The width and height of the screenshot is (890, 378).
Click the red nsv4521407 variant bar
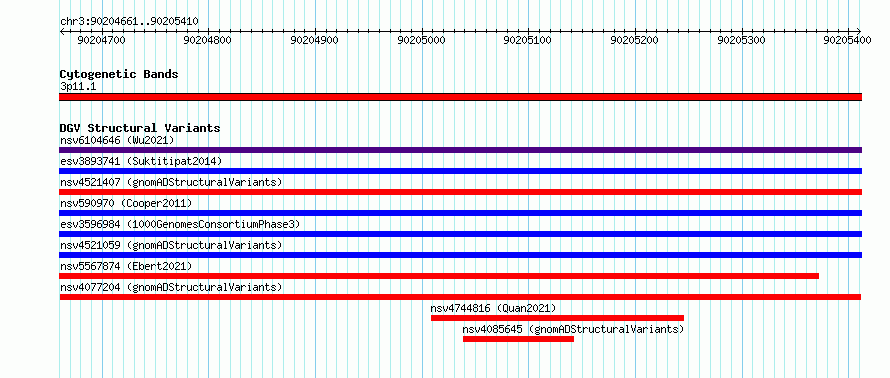[460, 192]
